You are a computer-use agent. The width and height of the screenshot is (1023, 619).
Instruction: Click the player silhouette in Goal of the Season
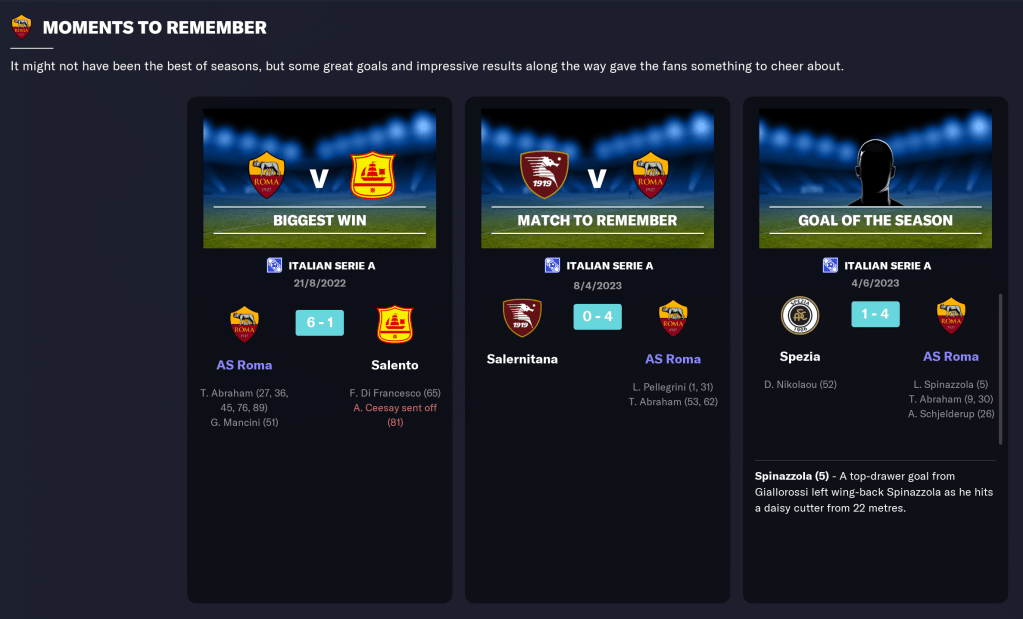point(875,172)
